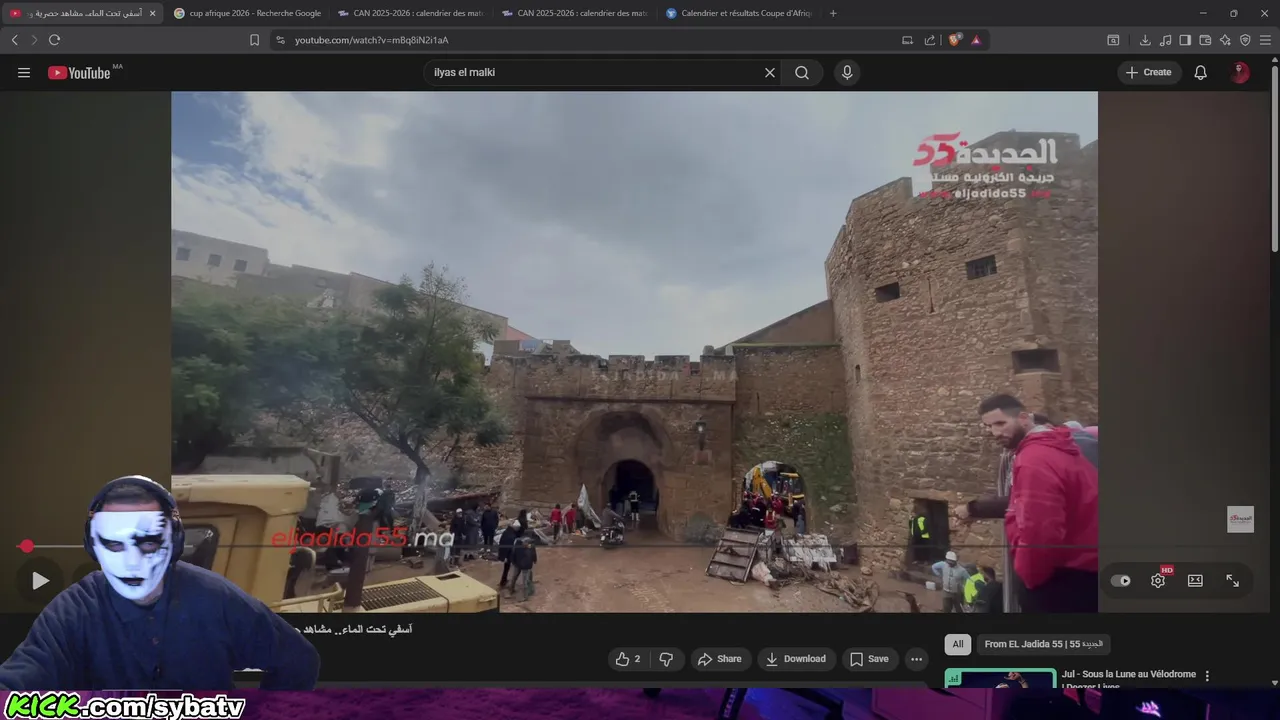Open browser downloads panel

point(1145,40)
